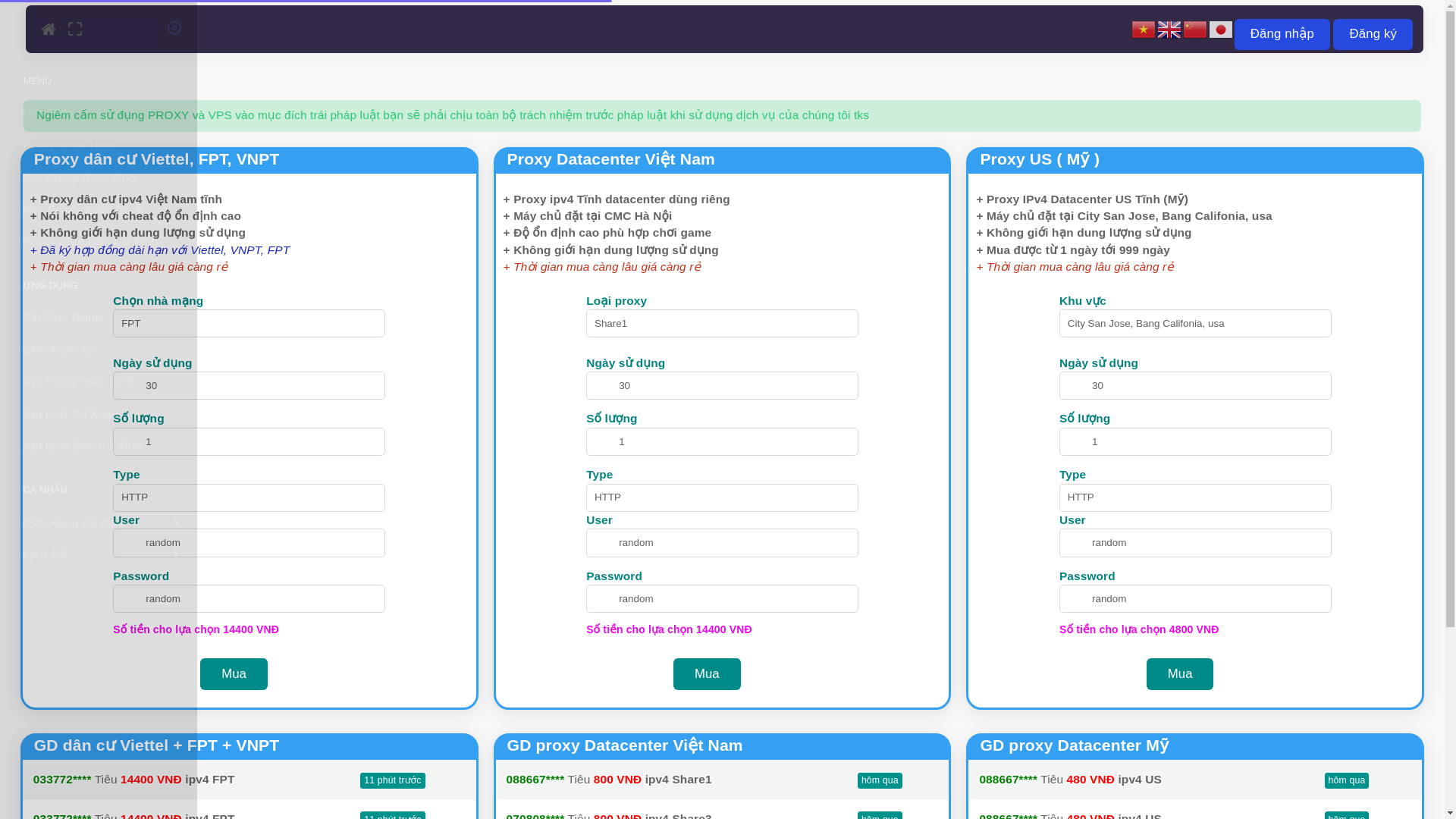This screenshot has height=819, width=1456.
Task: Click transaction row 088667**** ipv4 Share1
Action: tap(722, 780)
